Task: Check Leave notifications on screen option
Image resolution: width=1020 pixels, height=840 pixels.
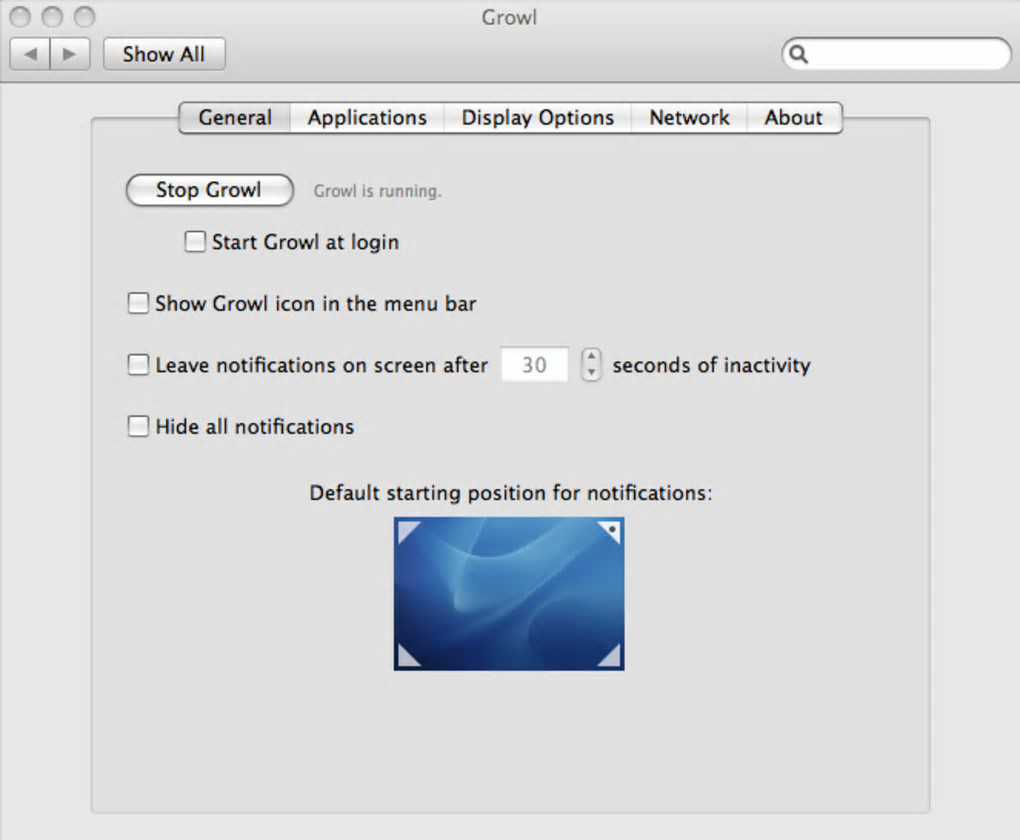Action: coord(138,364)
